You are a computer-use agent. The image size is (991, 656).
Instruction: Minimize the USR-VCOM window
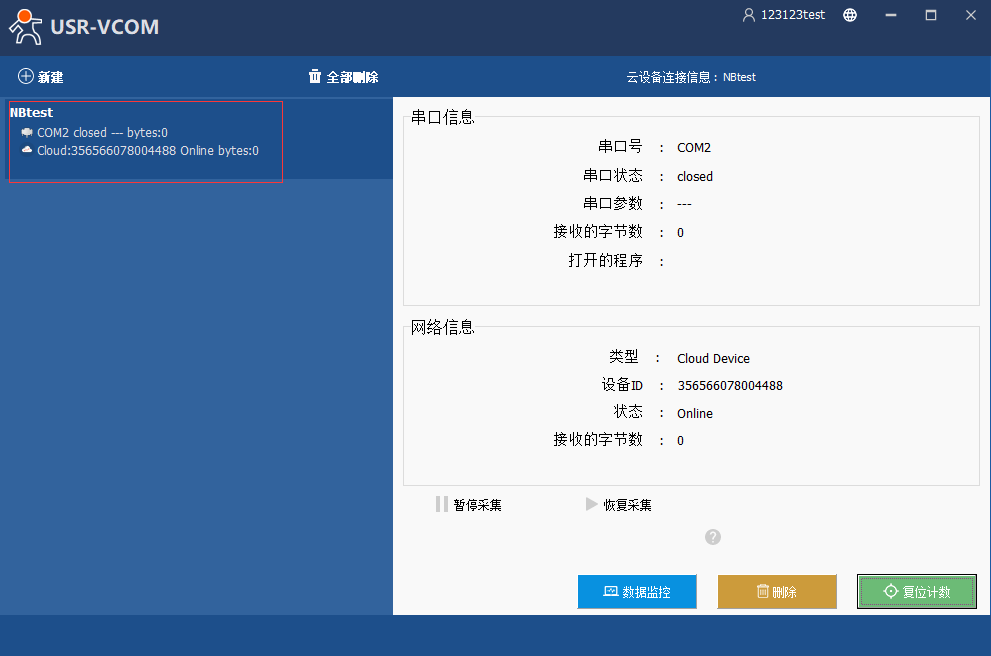click(x=891, y=15)
